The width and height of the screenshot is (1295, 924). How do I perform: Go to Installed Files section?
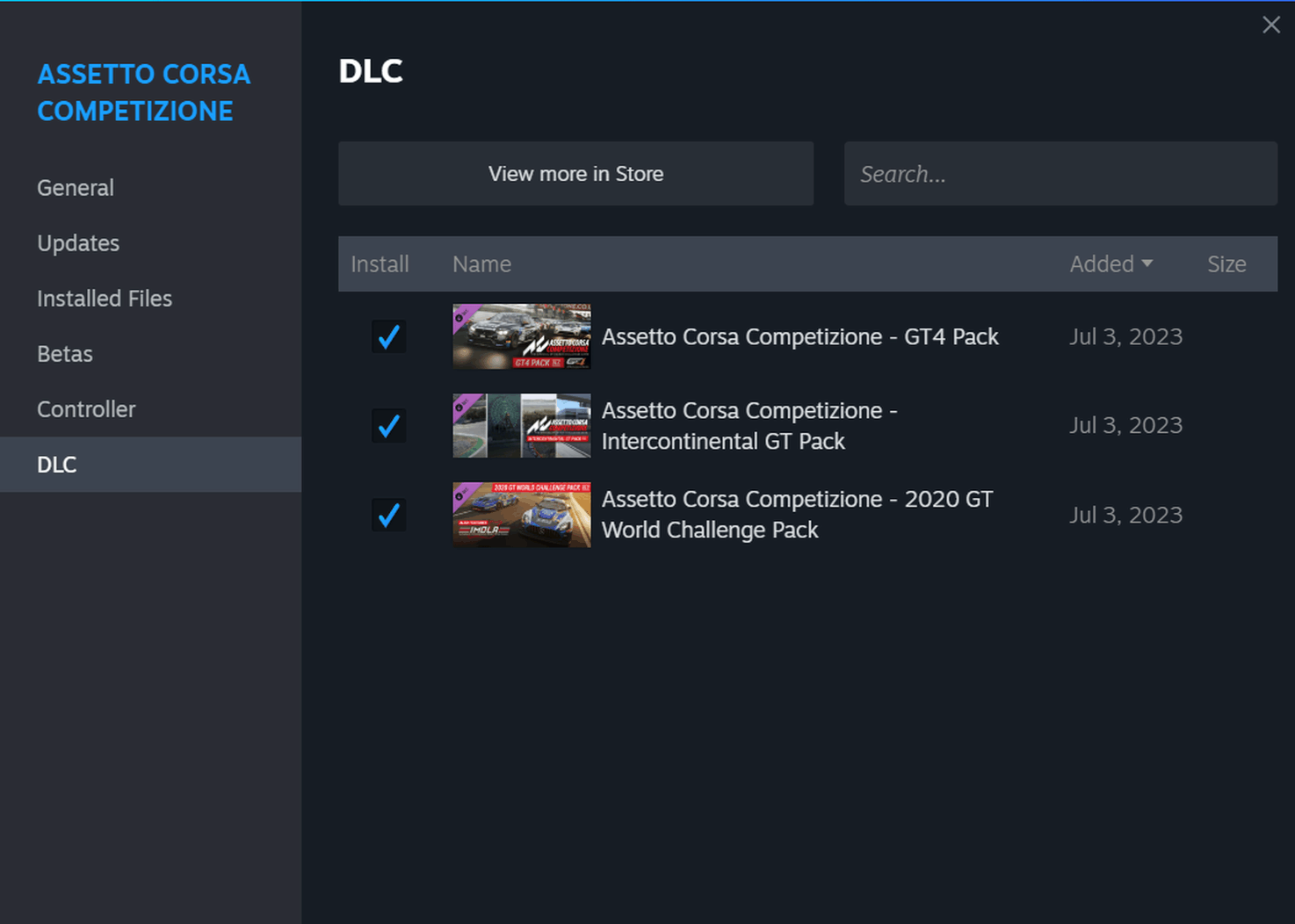click(105, 299)
